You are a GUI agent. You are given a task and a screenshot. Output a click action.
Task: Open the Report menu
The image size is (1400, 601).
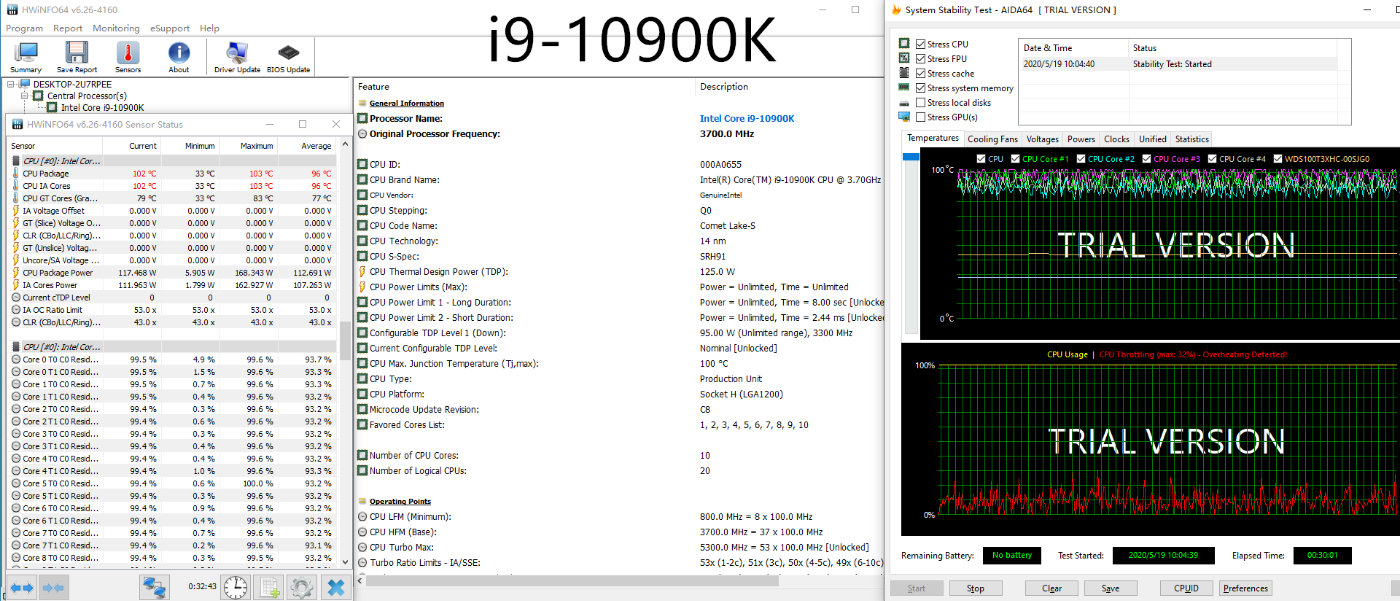(68, 28)
